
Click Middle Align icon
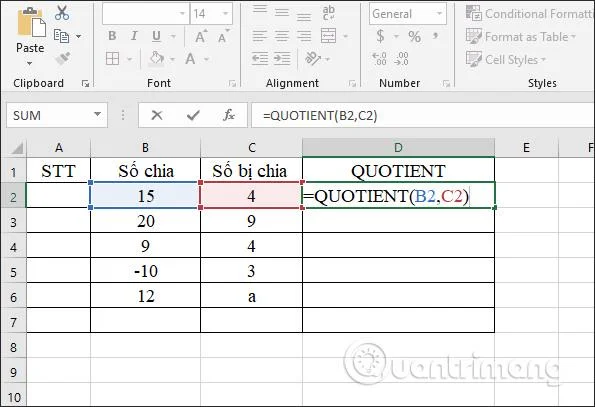[x=282, y=13]
